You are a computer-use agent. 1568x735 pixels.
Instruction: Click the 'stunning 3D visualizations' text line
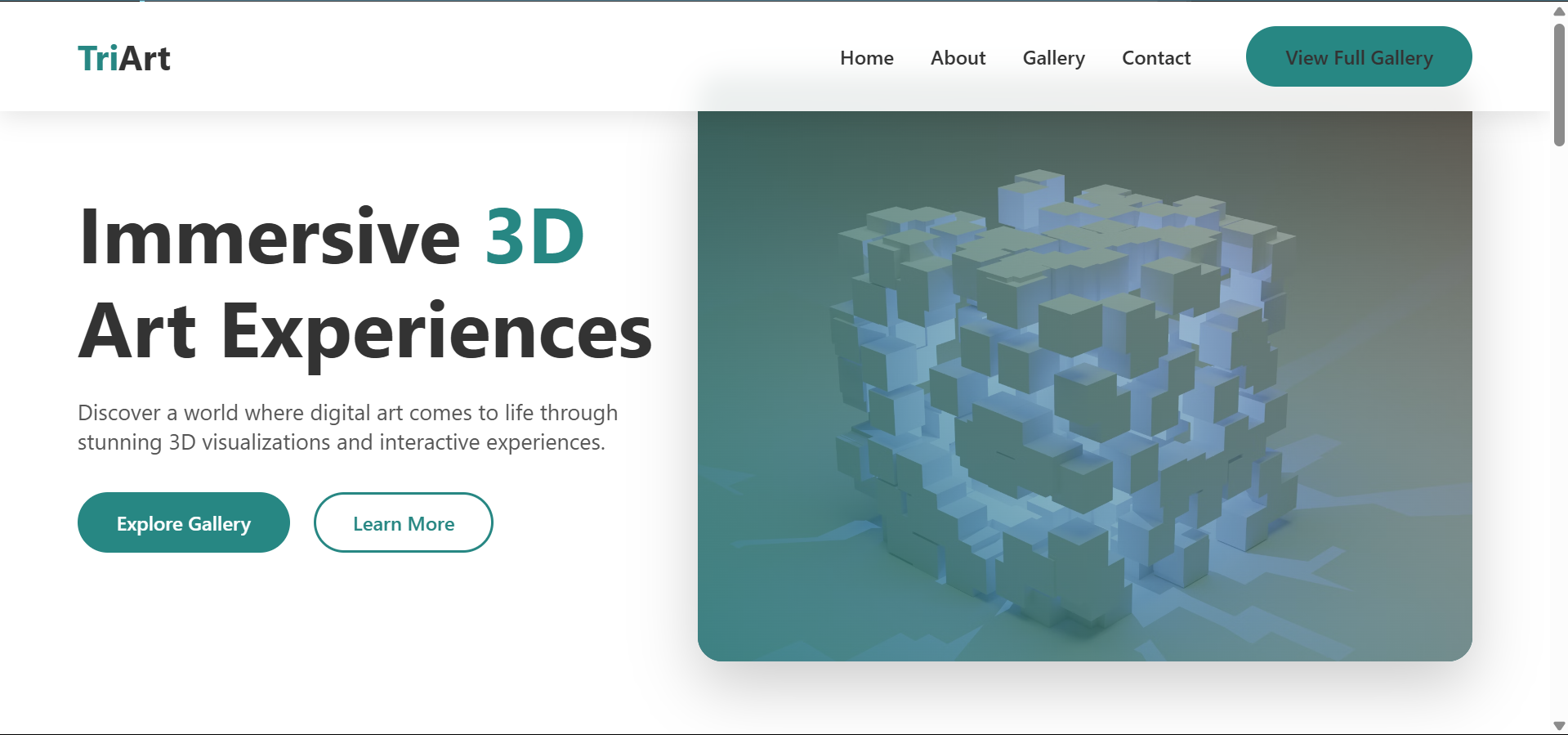click(341, 442)
